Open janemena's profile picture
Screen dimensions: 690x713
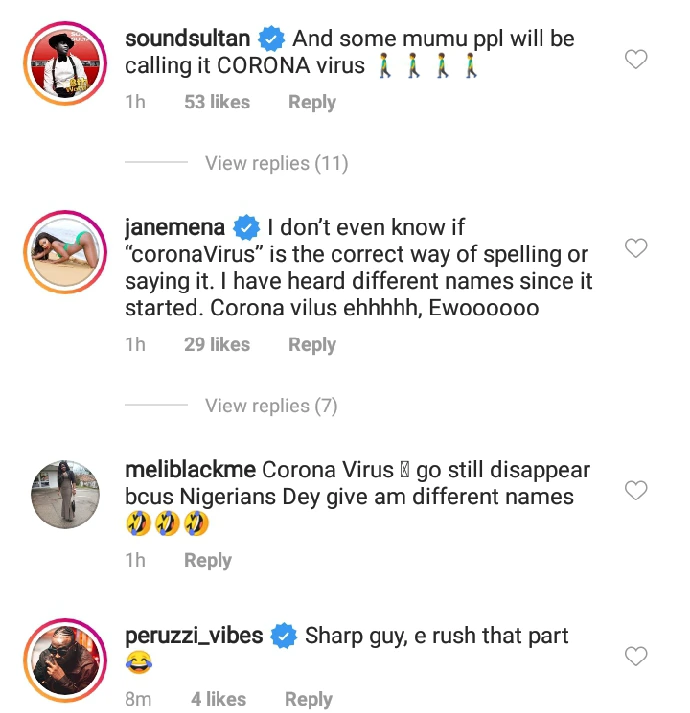[x=65, y=250]
